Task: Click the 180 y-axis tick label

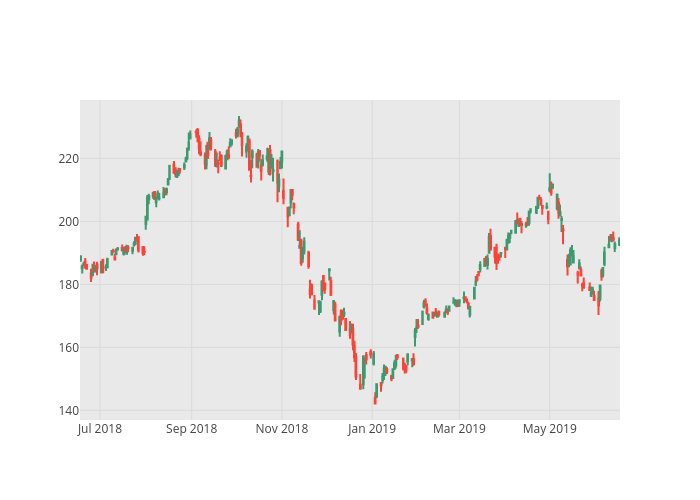Action: pyautogui.click(x=66, y=284)
